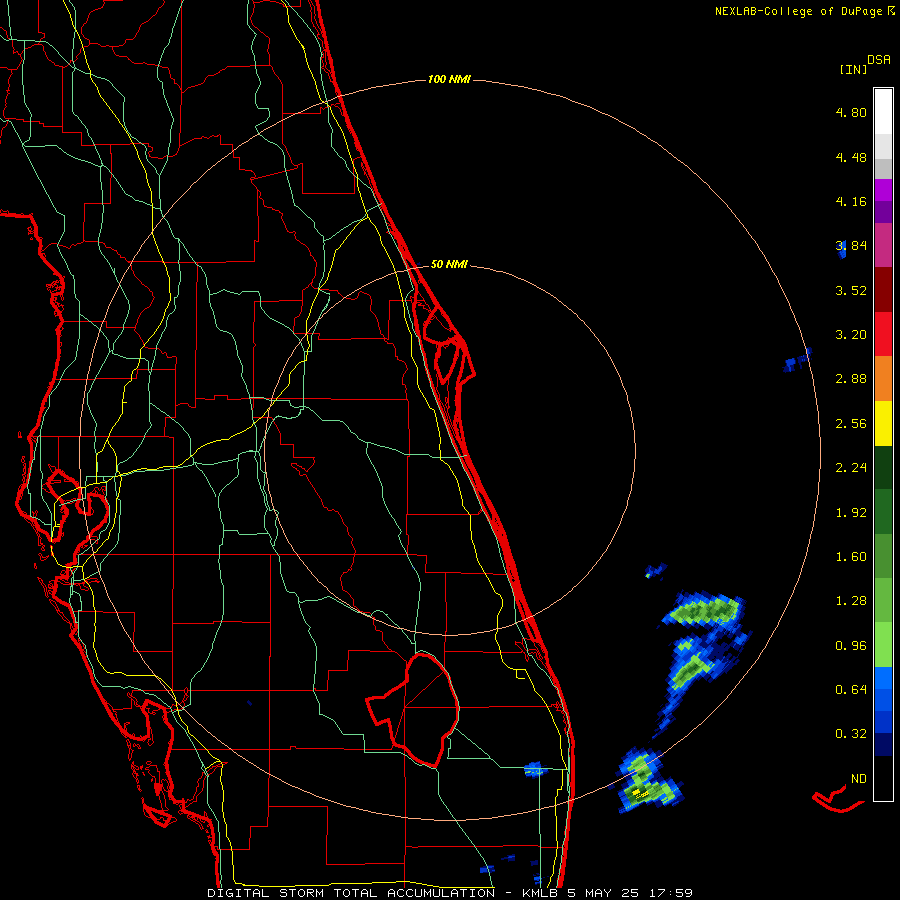Select the pink-magenta legend swatch

(x=883, y=245)
